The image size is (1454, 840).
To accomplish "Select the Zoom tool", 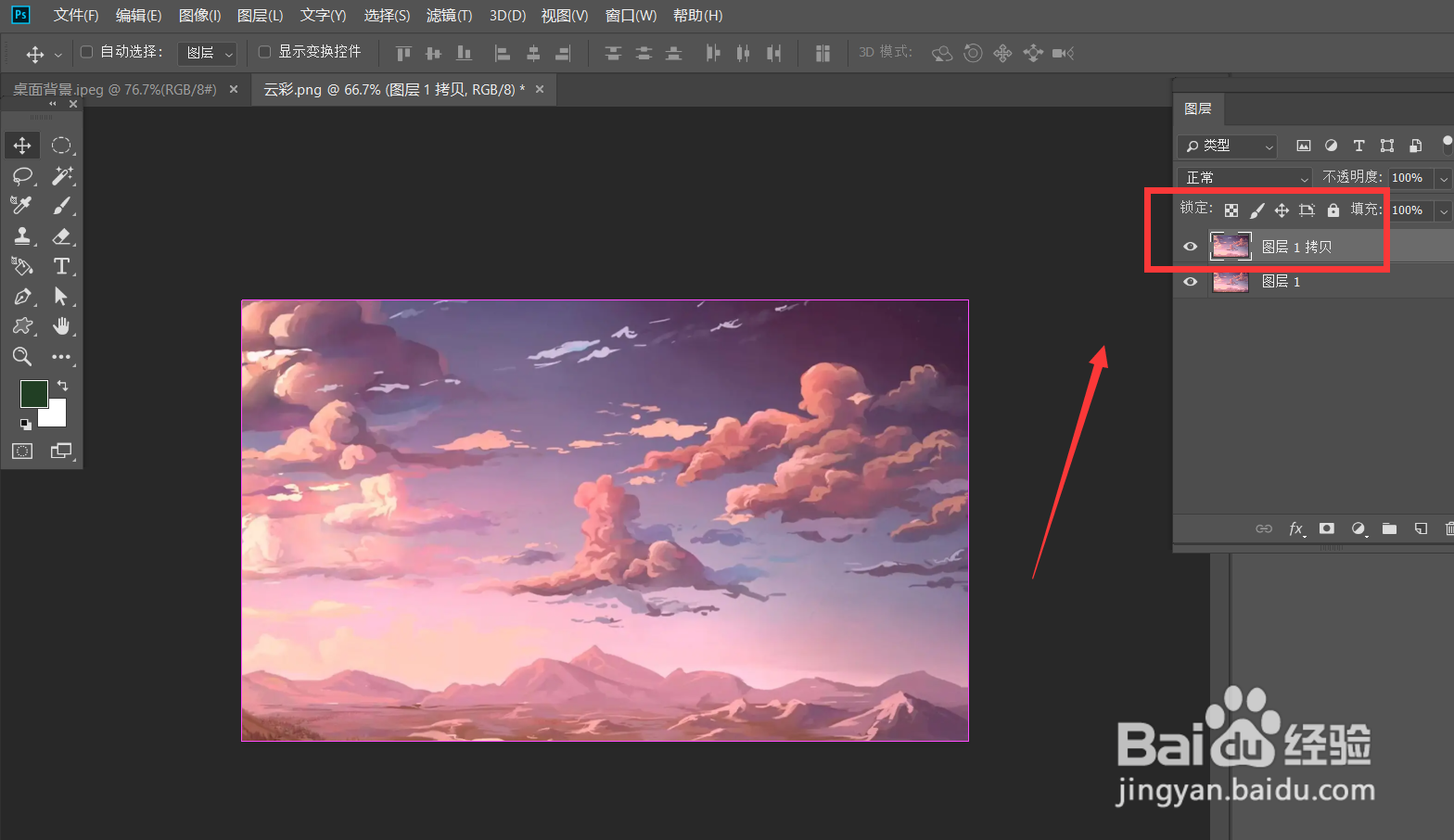I will [x=22, y=357].
